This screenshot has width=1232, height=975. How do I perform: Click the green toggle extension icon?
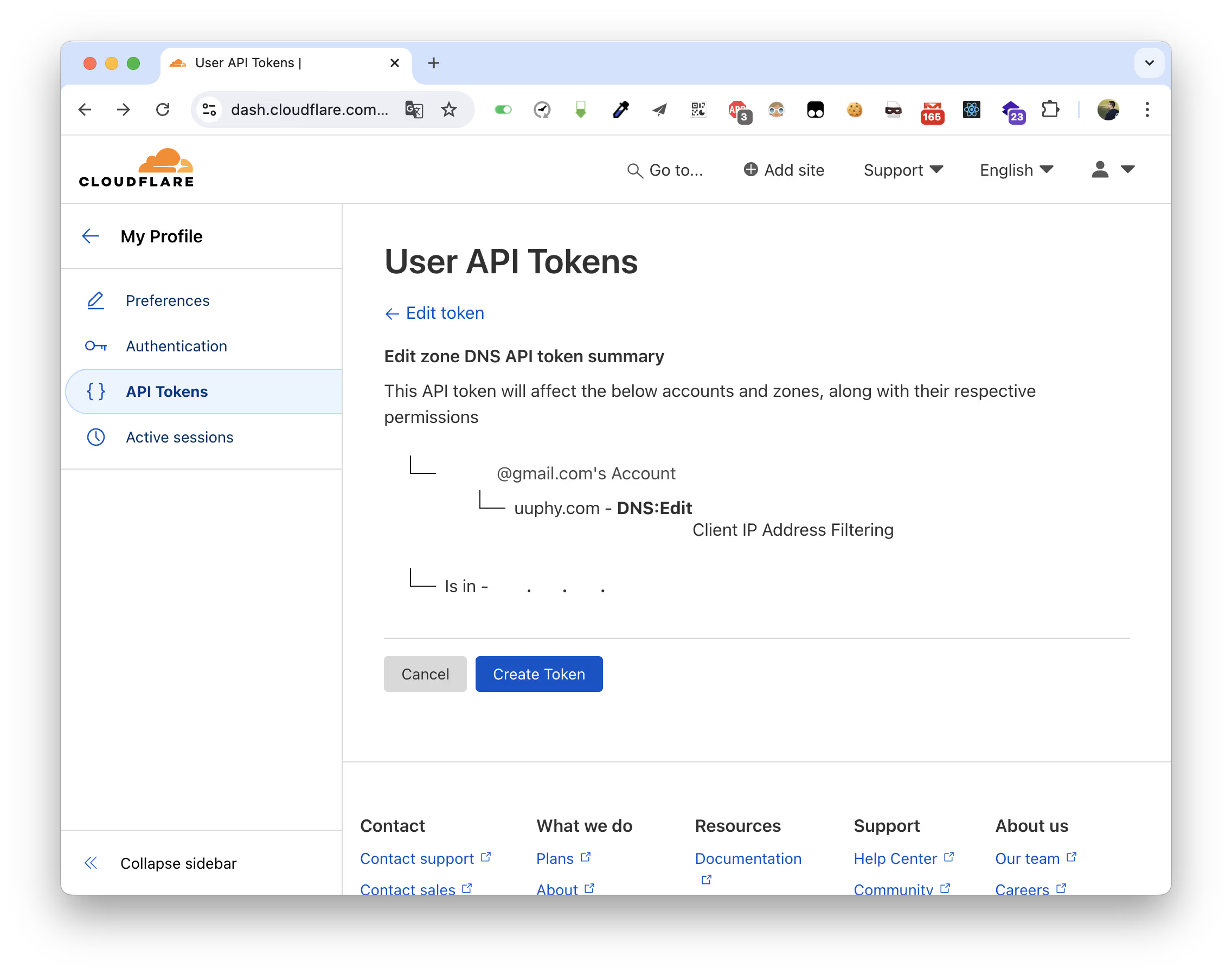pyautogui.click(x=503, y=110)
